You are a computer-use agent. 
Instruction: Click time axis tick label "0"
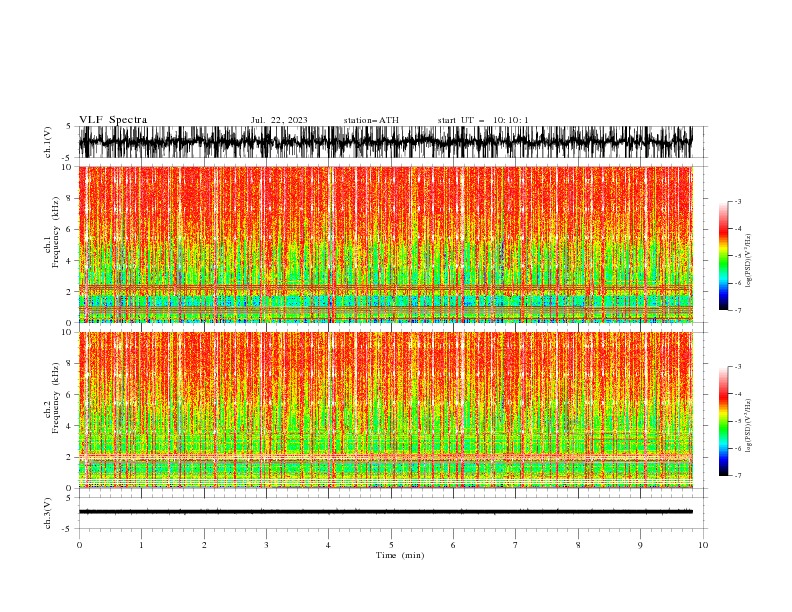point(79,545)
